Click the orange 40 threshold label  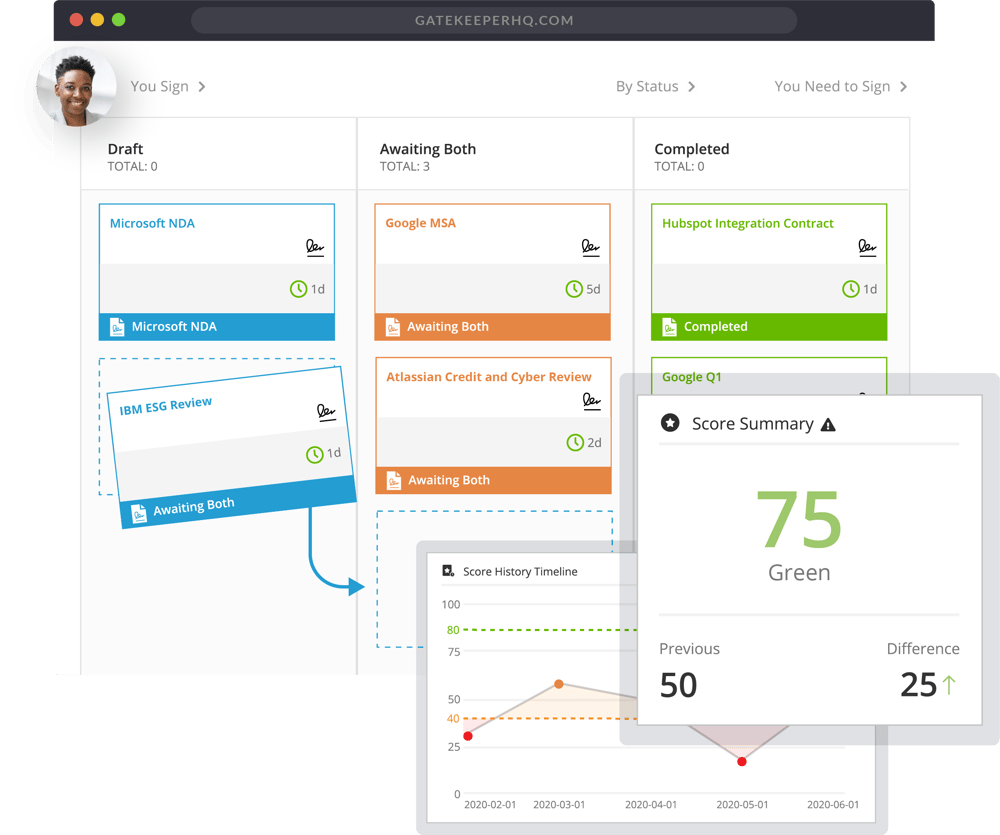pos(453,719)
